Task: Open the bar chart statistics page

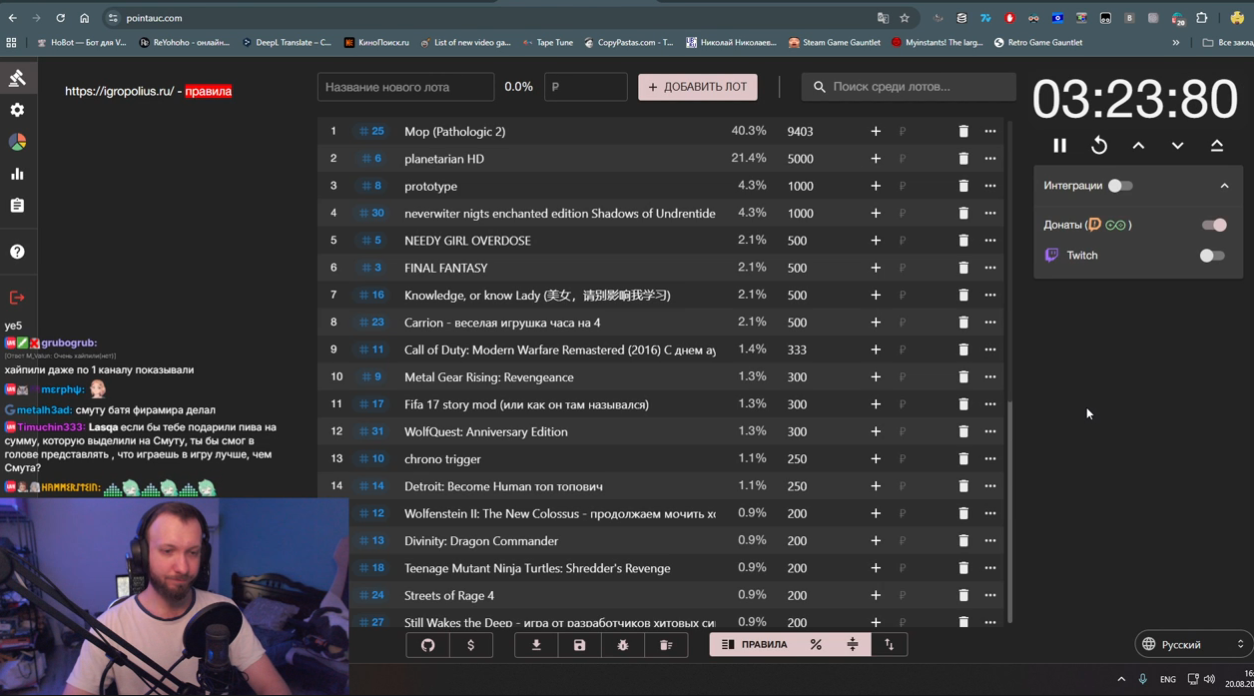Action: click(x=17, y=174)
